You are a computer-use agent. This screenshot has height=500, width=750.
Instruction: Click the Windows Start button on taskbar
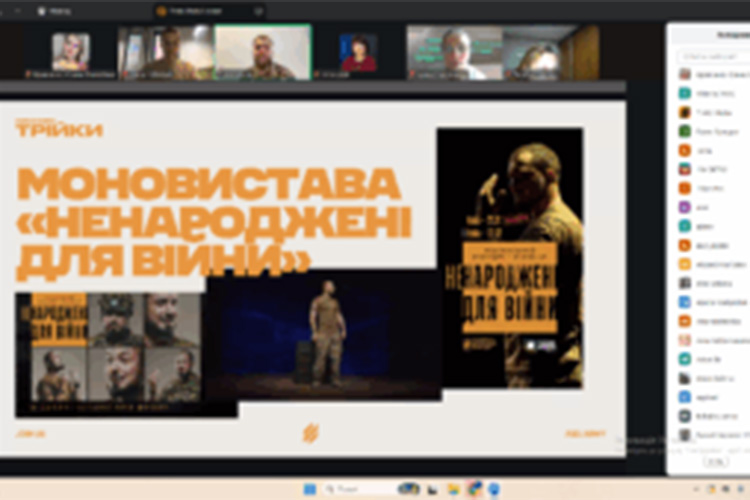[309, 489]
